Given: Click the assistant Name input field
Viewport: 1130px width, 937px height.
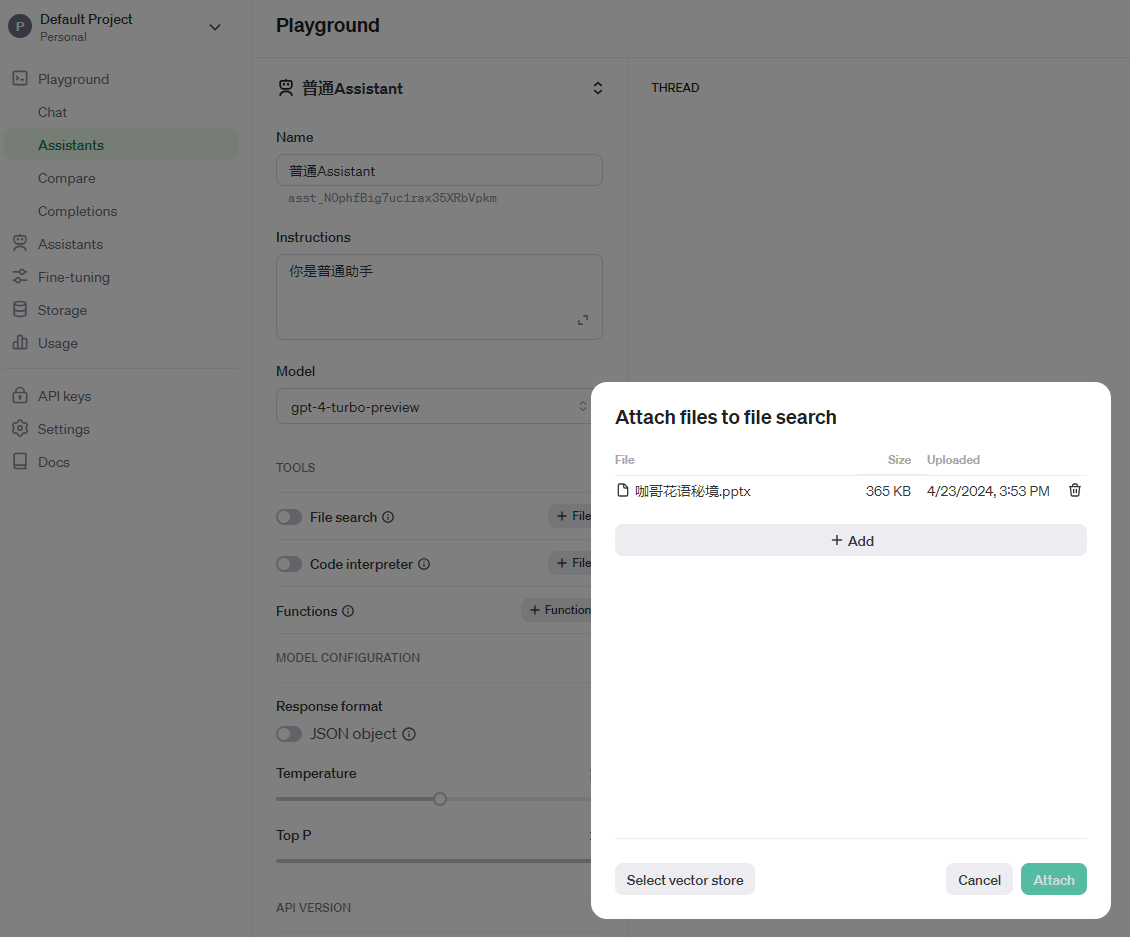Looking at the screenshot, I should tap(439, 171).
